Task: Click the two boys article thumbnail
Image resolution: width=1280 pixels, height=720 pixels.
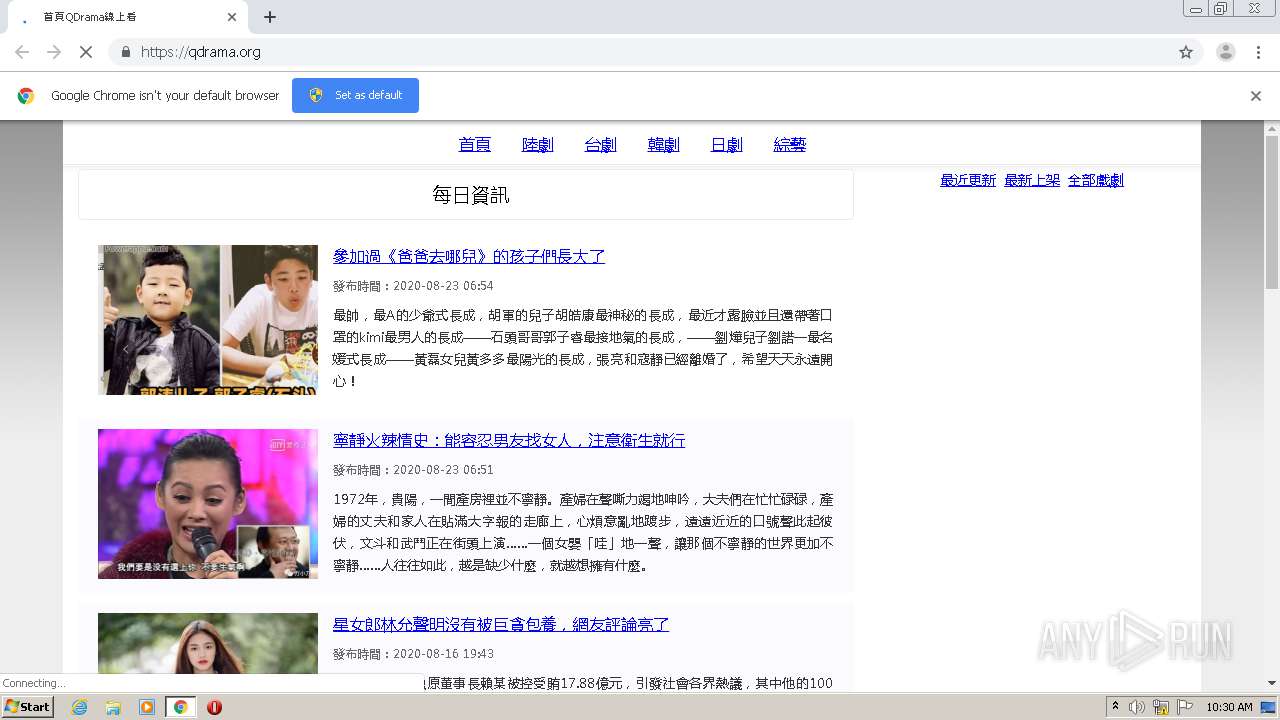Action: [x=208, y=320]
